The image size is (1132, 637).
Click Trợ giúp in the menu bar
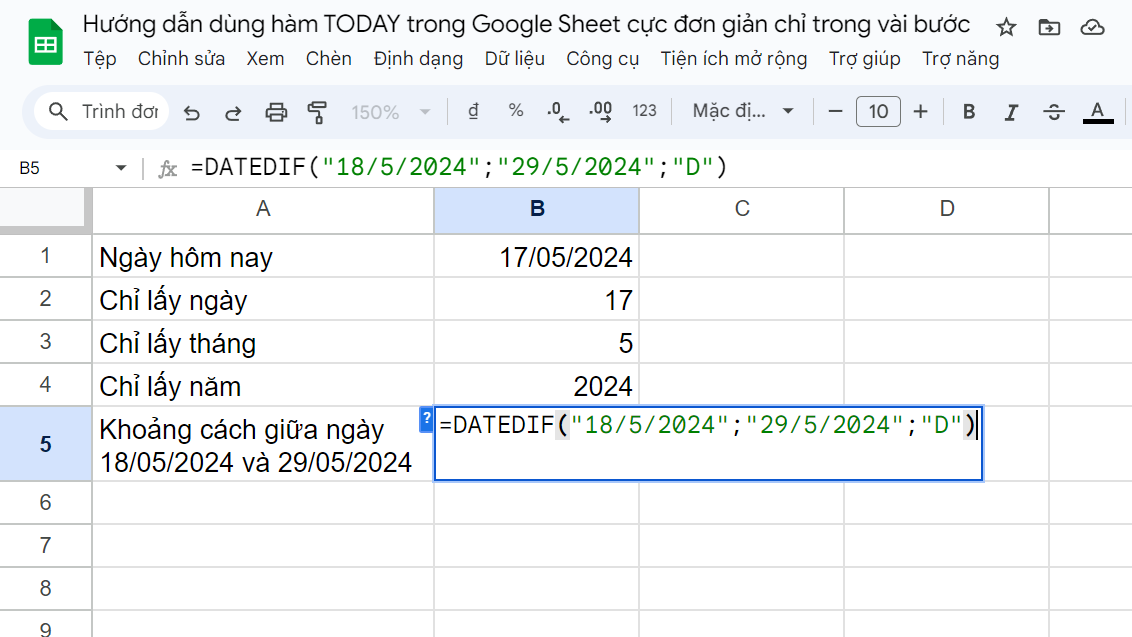(x=864, y=59)
